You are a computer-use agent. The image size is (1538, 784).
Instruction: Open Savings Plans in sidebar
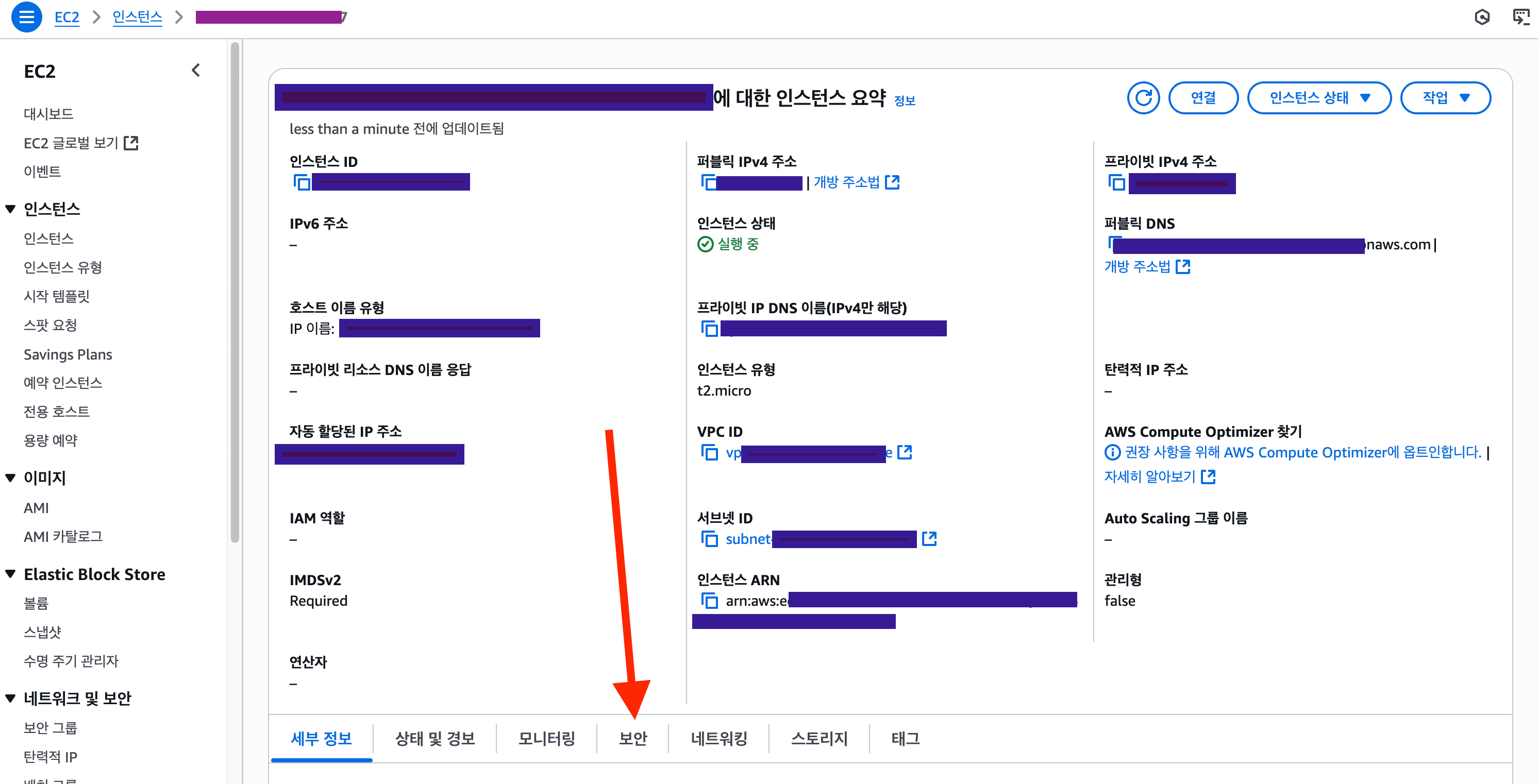click(x=68, y=354)
